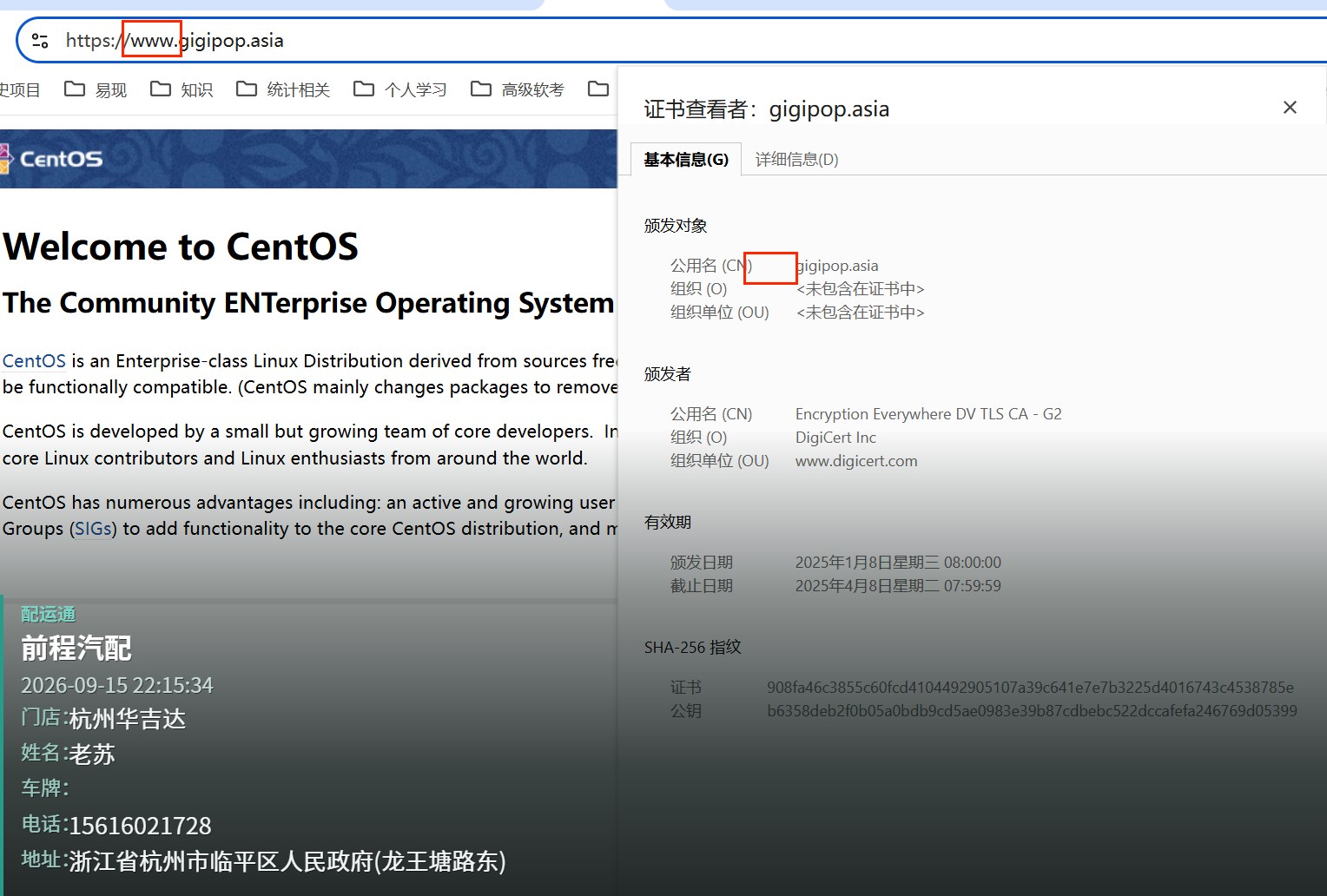Click the certificate SHA-256 fingerprint value
Image resolution: width=1327 pixels, height=896 pixels.
pyautogui.click(x=1030, y=688)
